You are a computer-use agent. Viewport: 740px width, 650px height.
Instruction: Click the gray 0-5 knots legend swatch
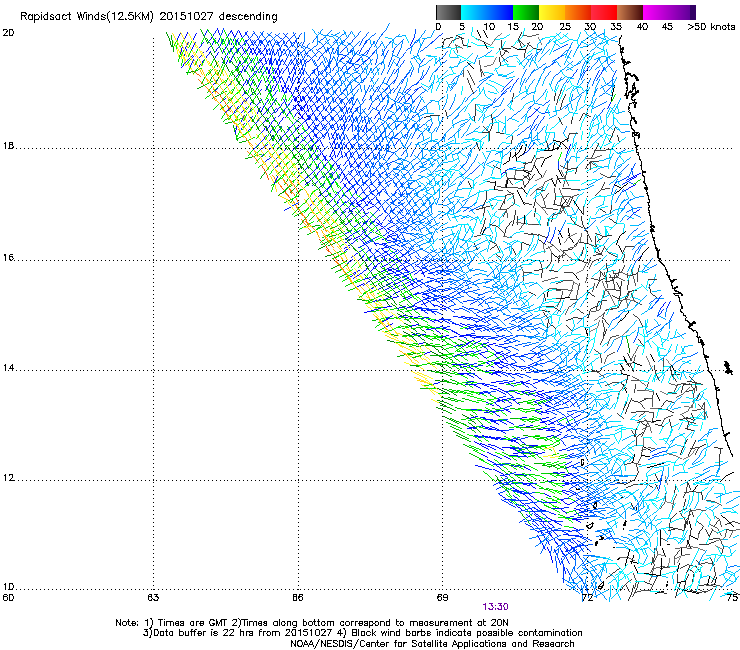click(448, 12)
